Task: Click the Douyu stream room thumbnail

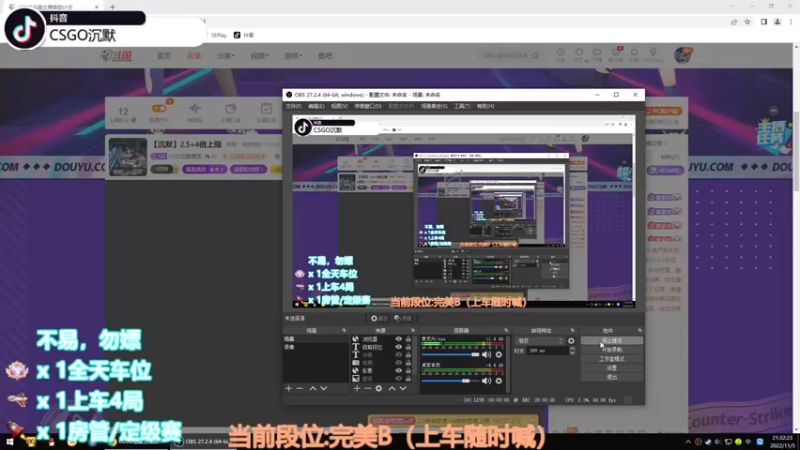Action: click(x=128, y=157)
